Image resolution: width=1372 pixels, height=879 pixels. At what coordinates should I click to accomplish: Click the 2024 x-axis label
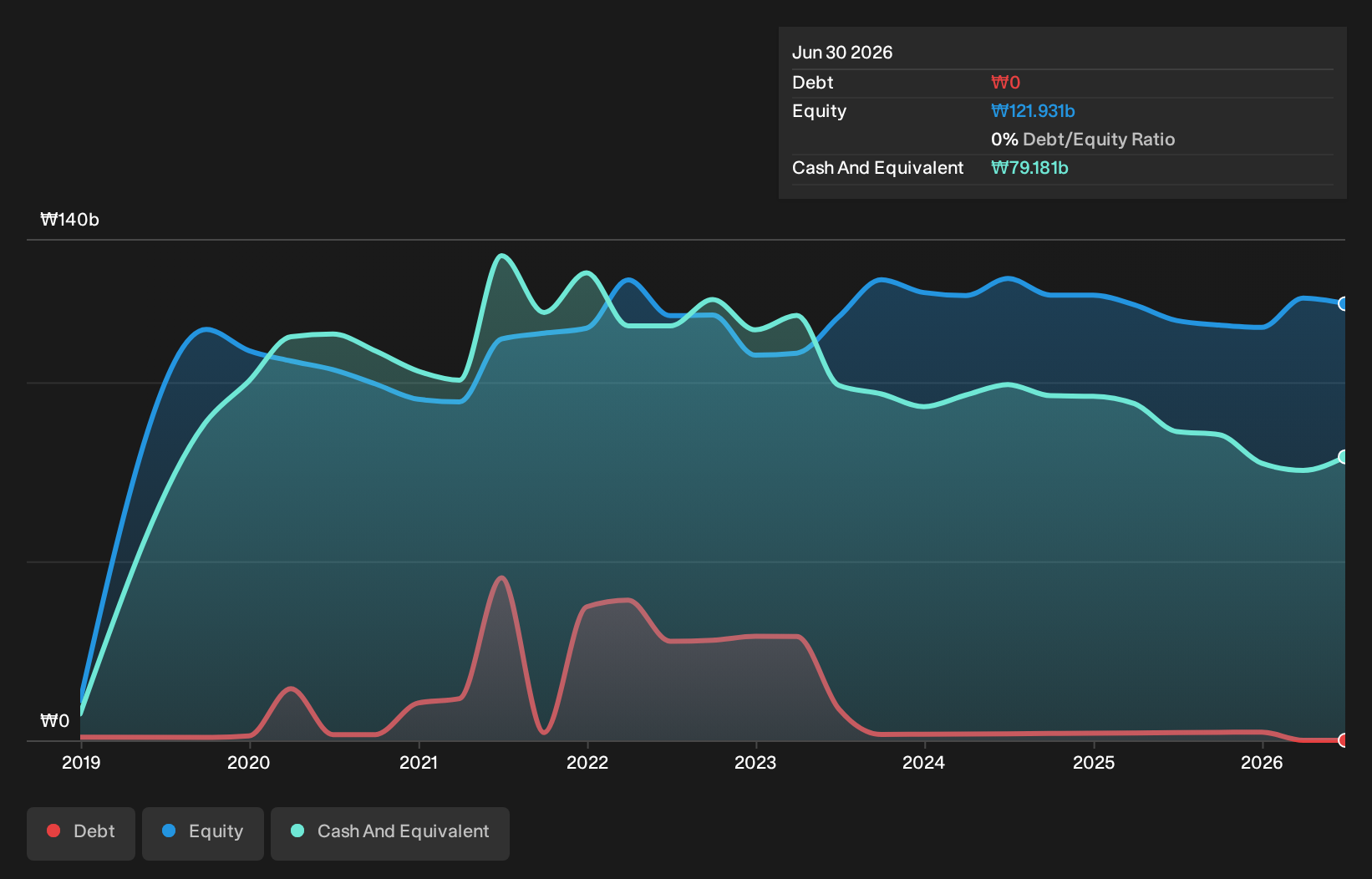pyautogui.click(x=923, y=762)
